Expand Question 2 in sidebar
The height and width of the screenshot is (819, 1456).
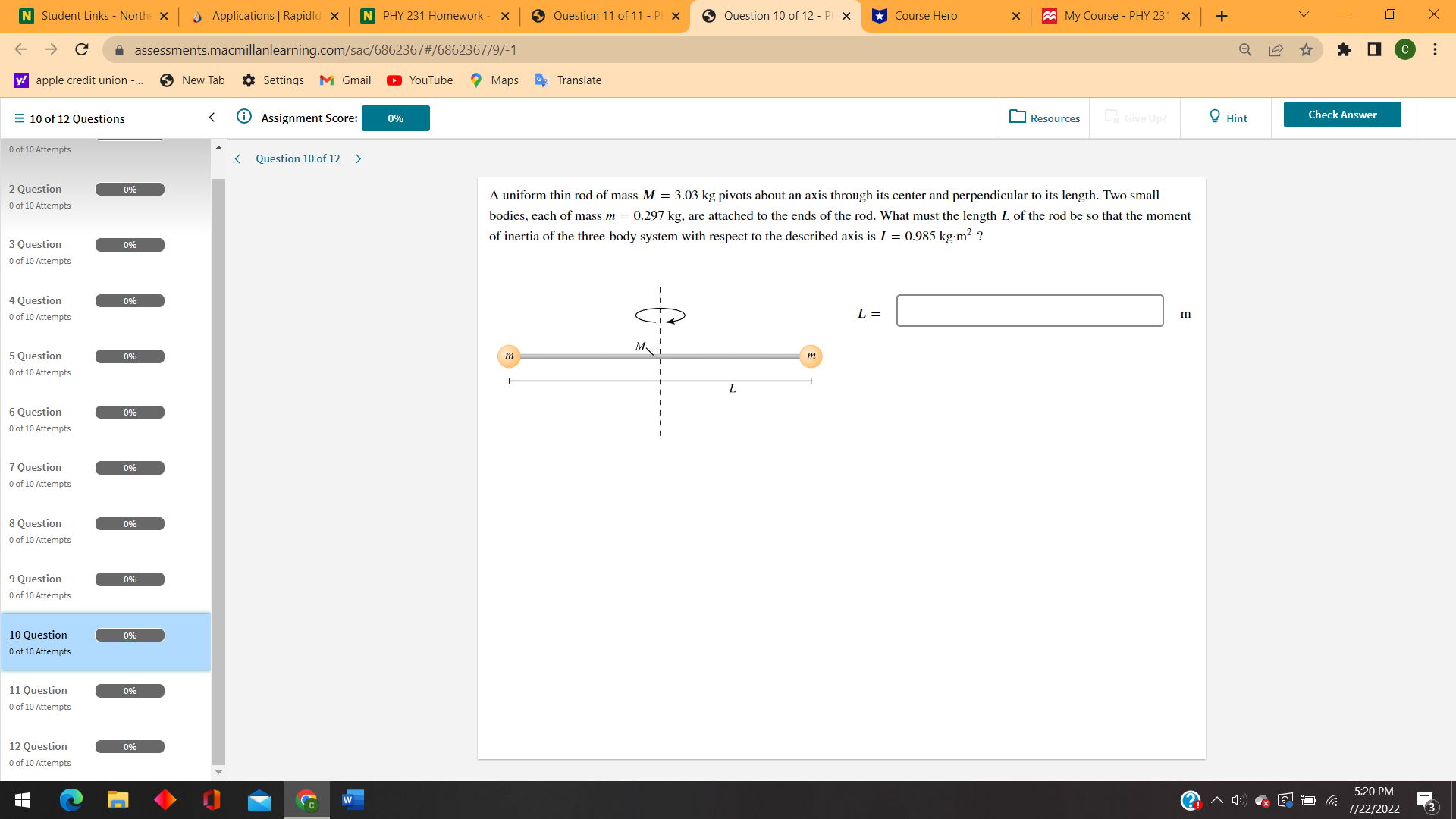tap(34, 189)
